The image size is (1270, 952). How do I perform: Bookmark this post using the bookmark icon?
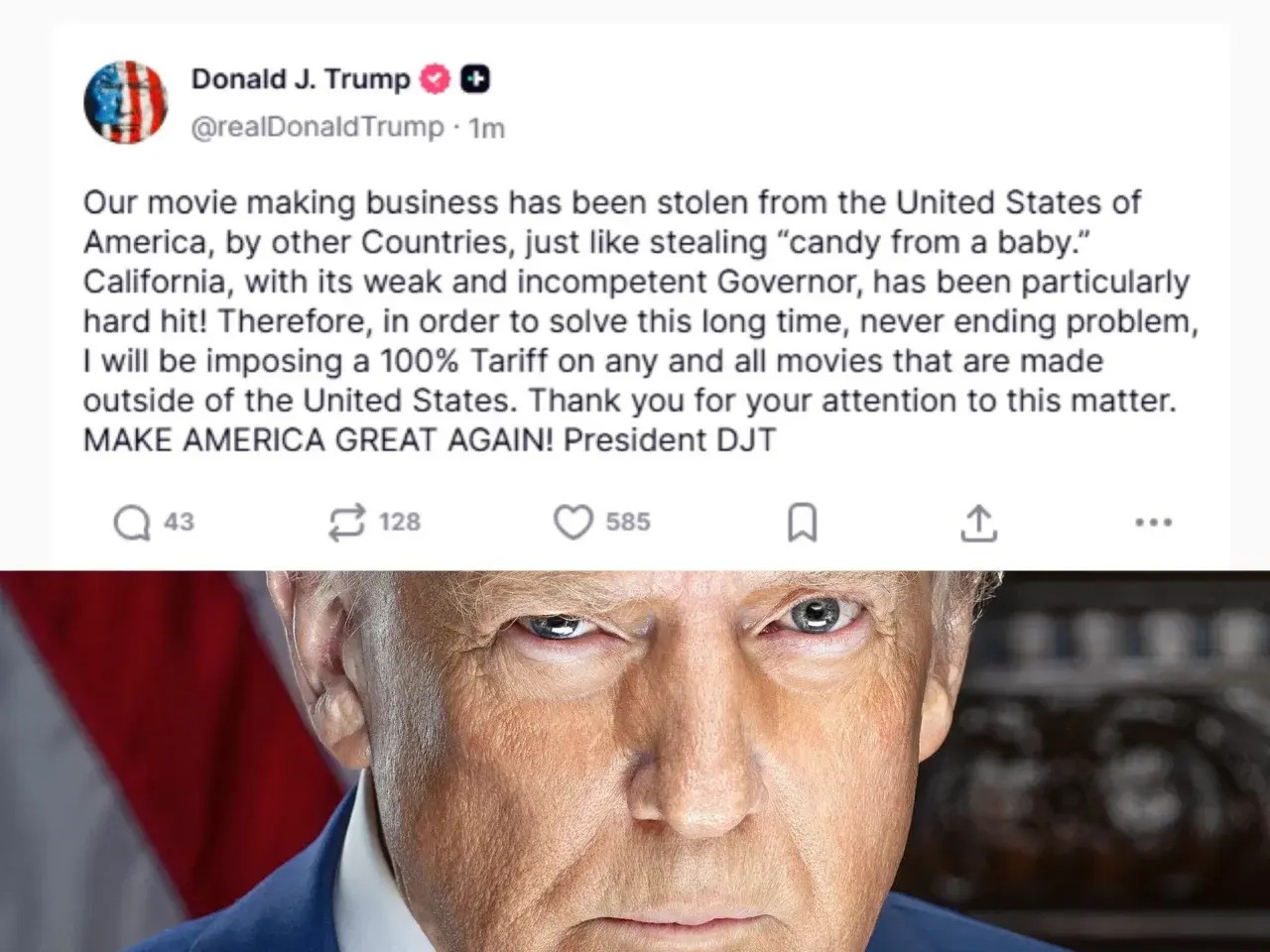pos(802,523)
